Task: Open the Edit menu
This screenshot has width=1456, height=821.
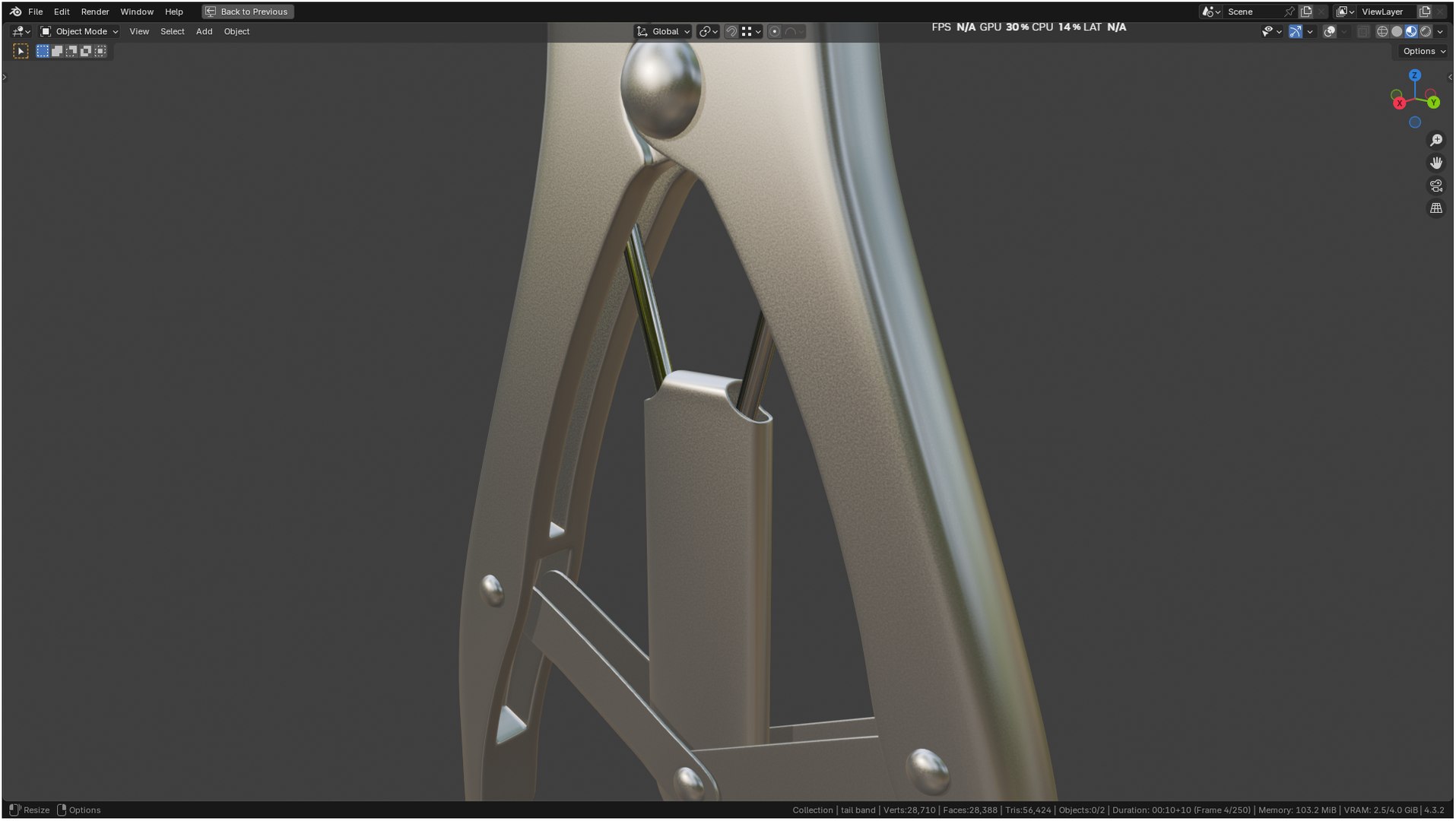Action: click(x=62, y=11)
